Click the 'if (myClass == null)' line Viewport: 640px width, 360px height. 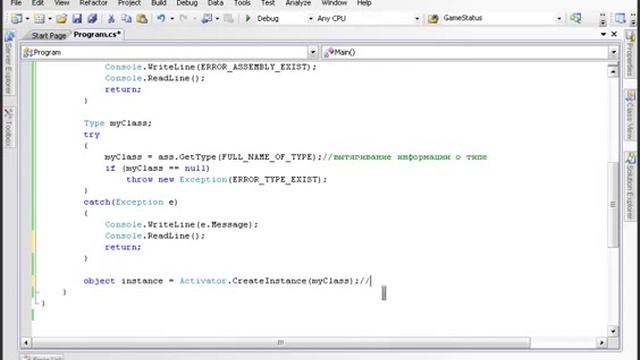(157, 168)
